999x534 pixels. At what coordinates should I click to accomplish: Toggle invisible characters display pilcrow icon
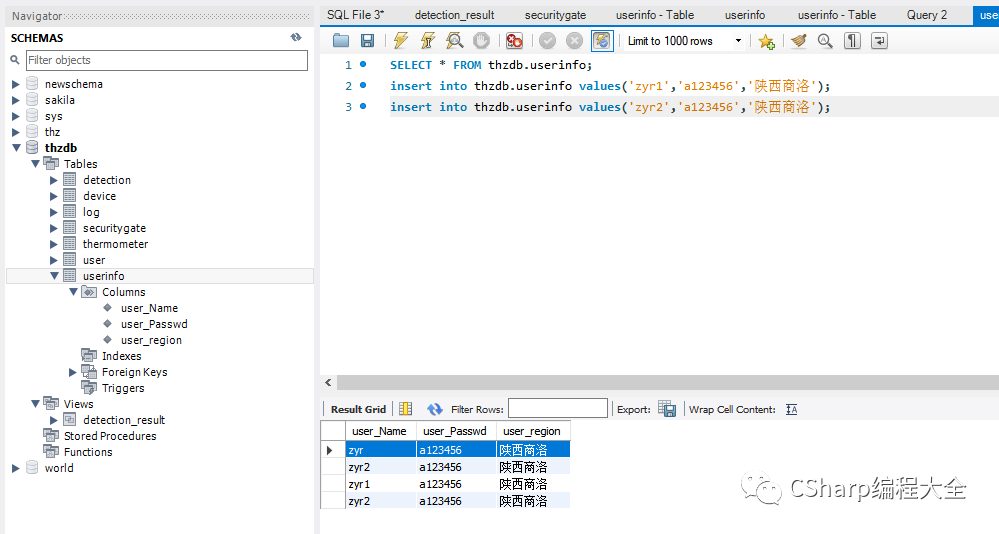coord(852,41)
